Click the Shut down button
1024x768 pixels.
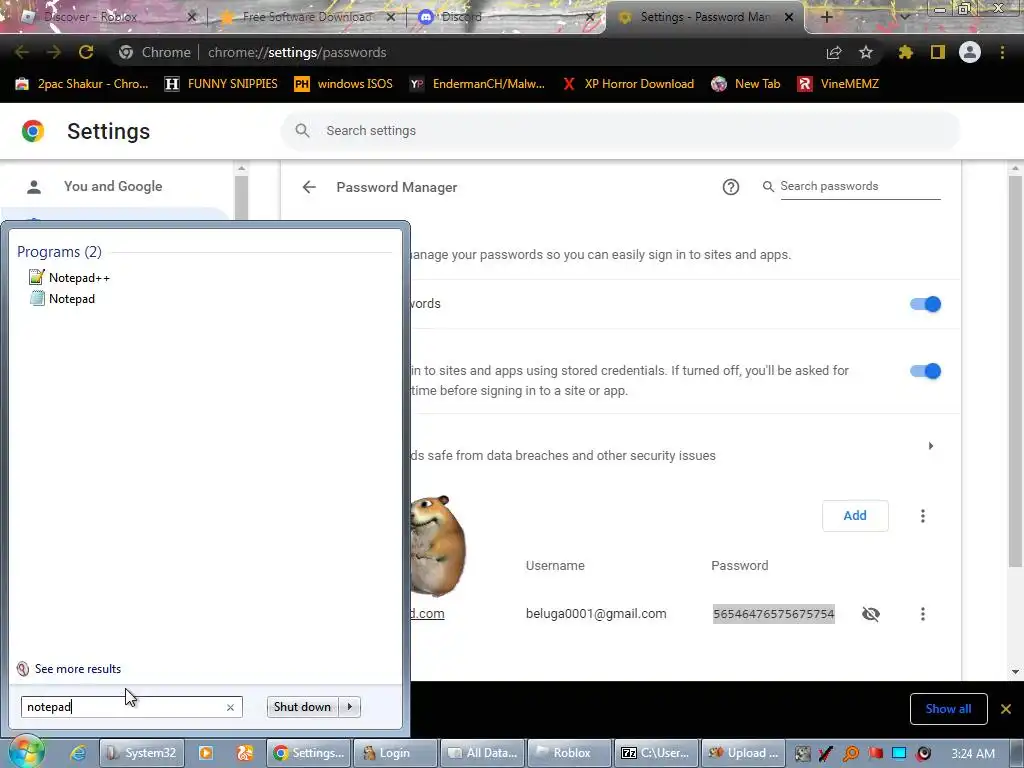[302, 707]
